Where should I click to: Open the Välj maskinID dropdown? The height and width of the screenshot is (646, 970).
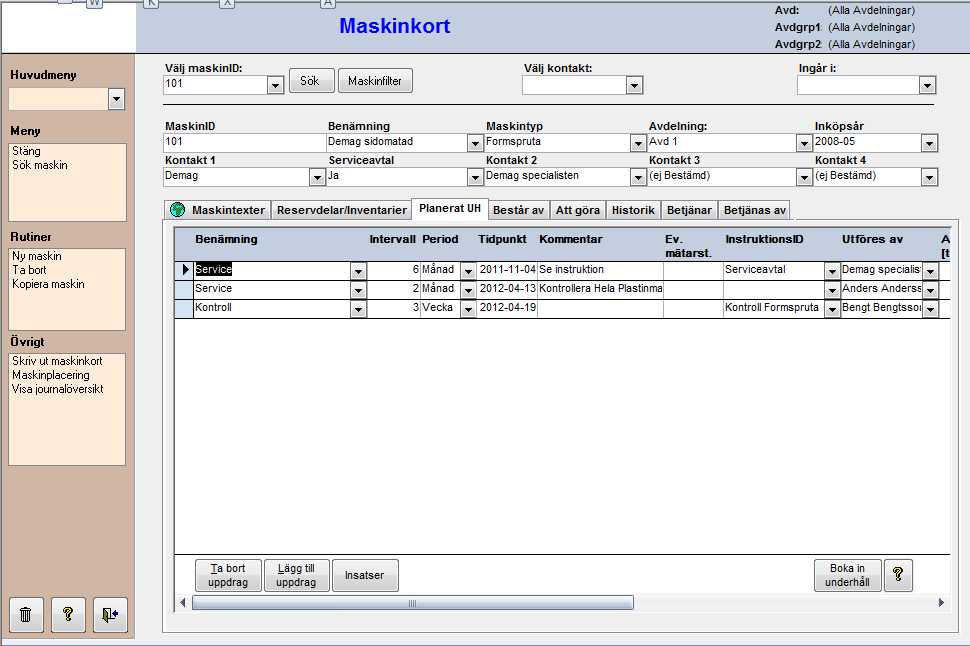coord(275,85)
